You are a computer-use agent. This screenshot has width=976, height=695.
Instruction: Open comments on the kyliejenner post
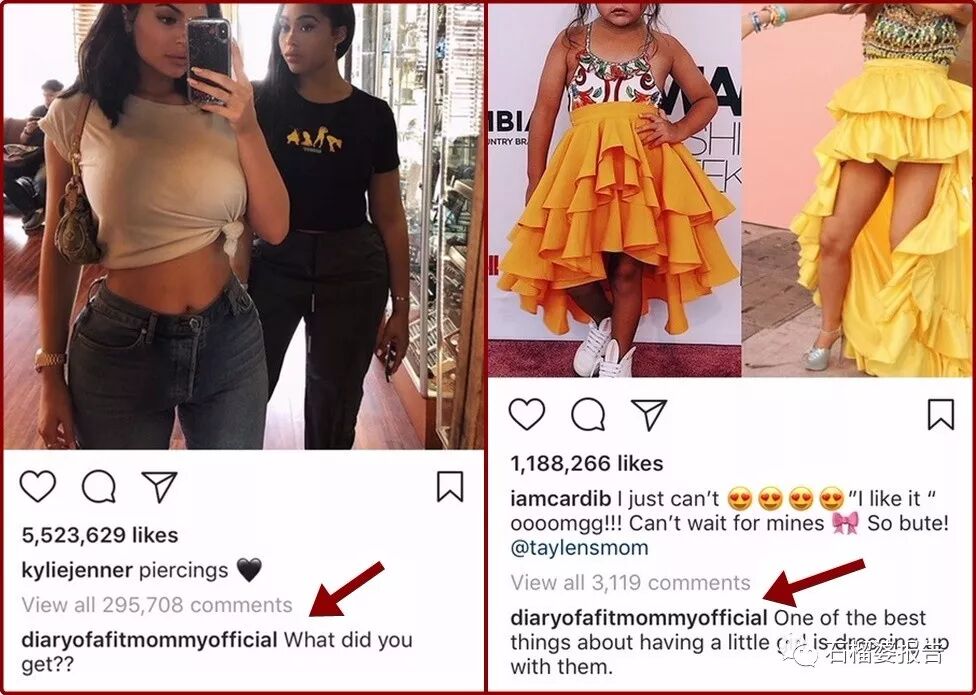pyautogui.click(x=99, y=487)
